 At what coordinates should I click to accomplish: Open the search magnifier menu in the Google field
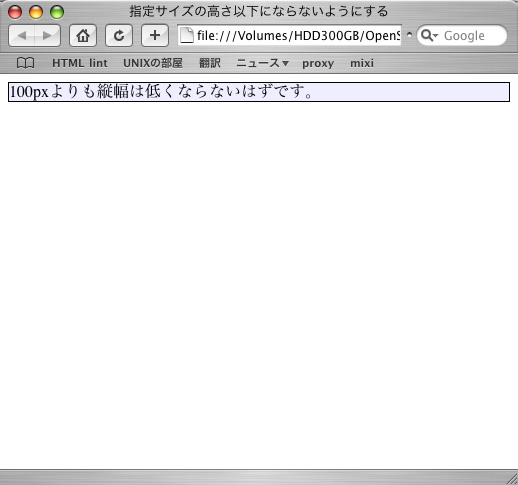point(429,35)
